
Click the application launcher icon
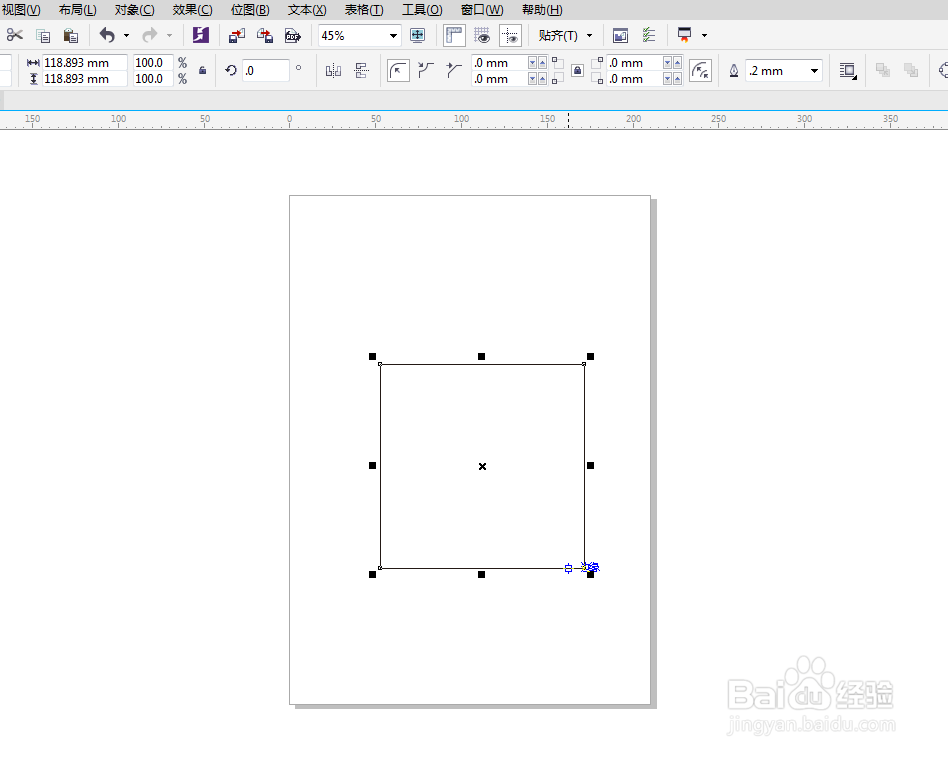(684, 36)
